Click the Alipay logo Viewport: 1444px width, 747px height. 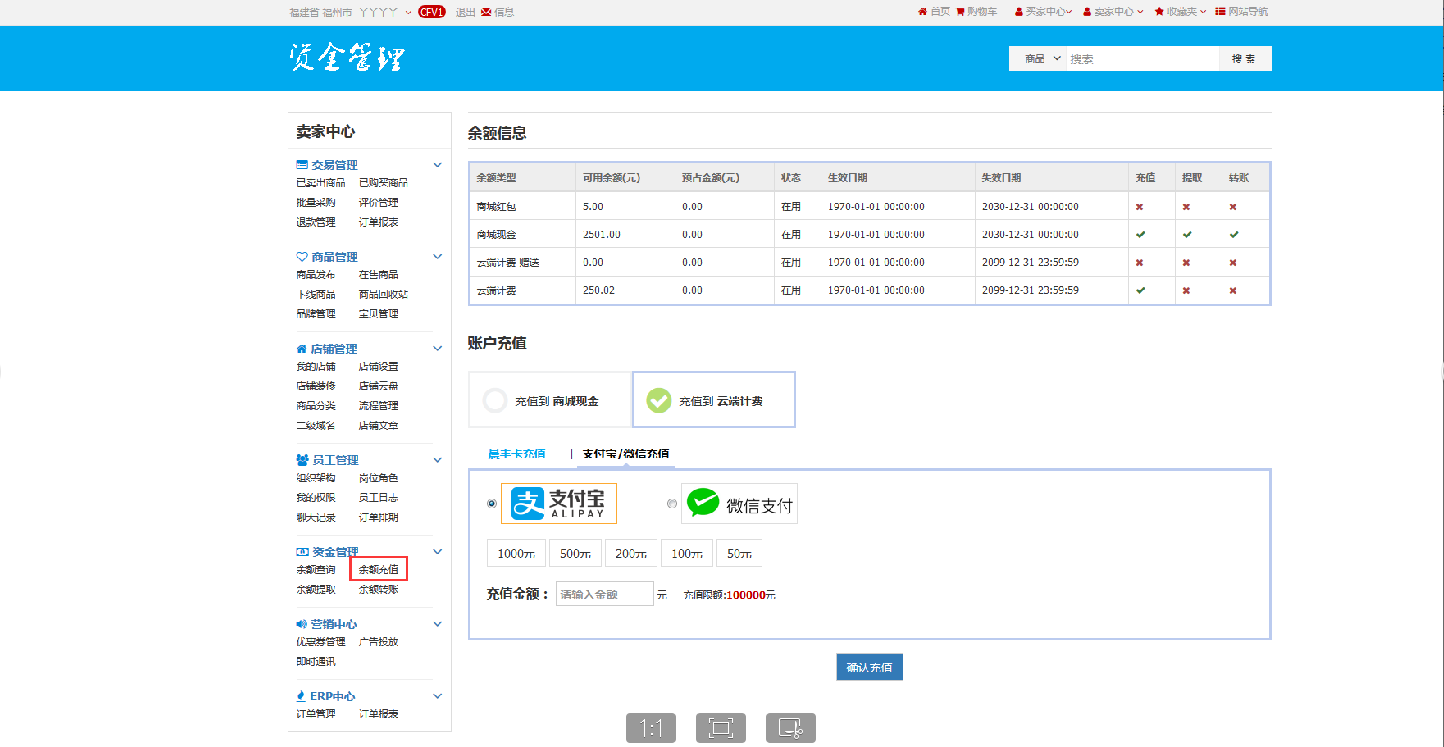pyautogui.click(x=559, y=503)
